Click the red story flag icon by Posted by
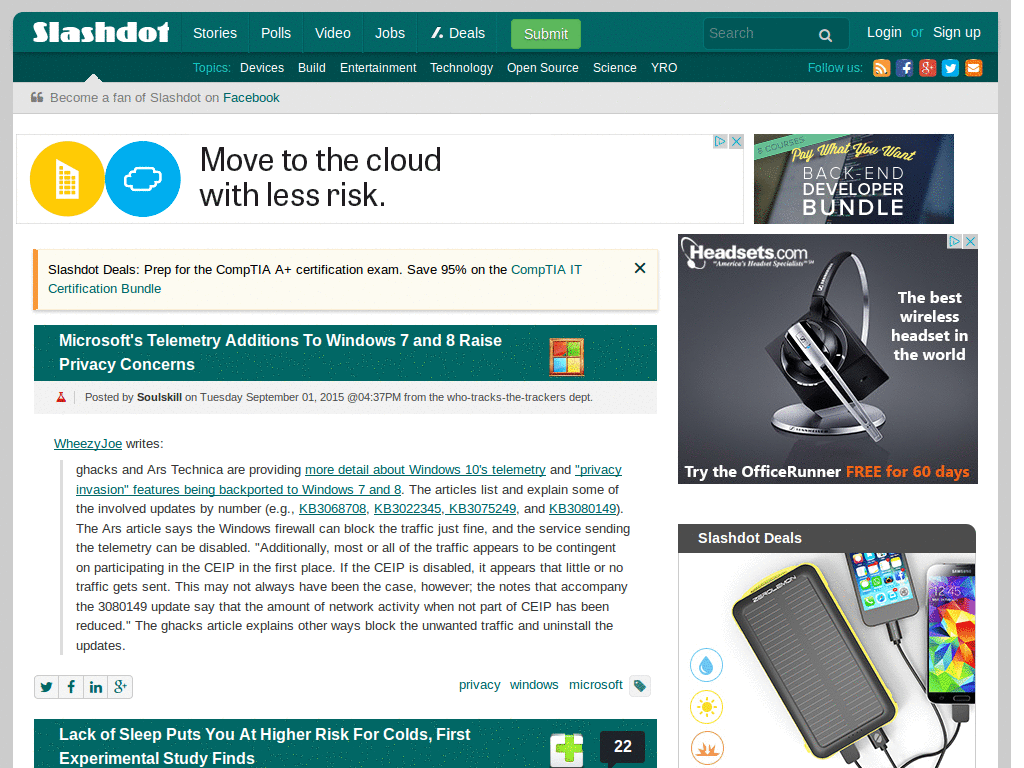The image size is (1024, 768). click(61, 397)
